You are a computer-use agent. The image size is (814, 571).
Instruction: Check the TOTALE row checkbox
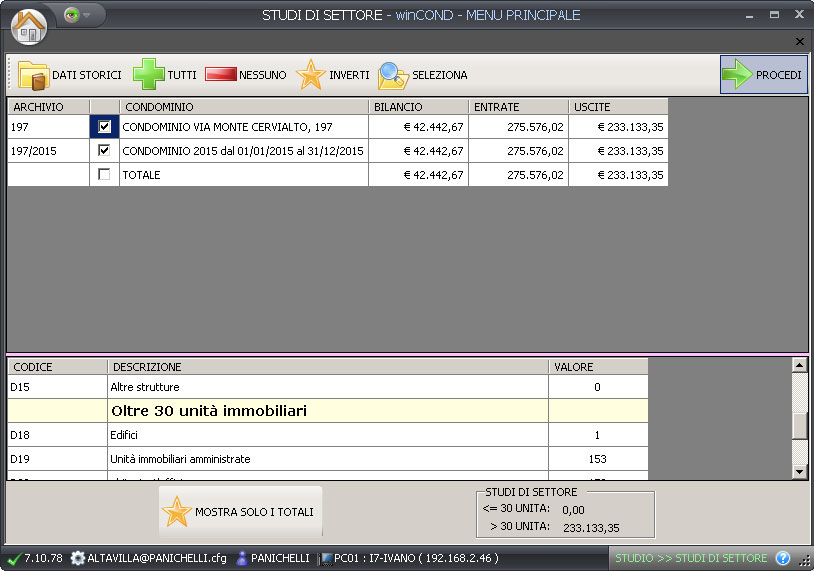[x=105, y=175]
